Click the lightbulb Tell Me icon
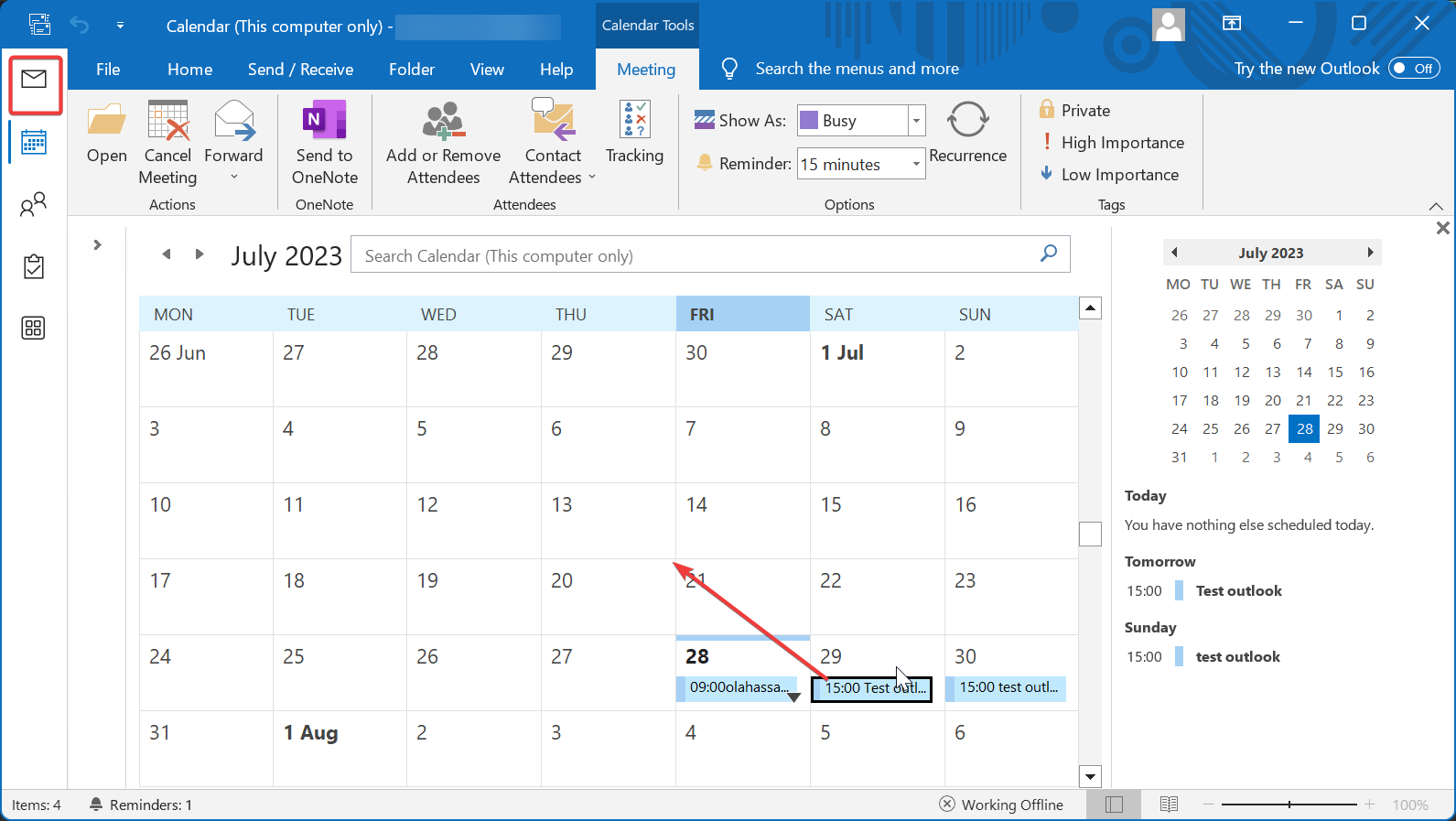The width and height of the screenshot is (1456, 821). pos(729,69)
